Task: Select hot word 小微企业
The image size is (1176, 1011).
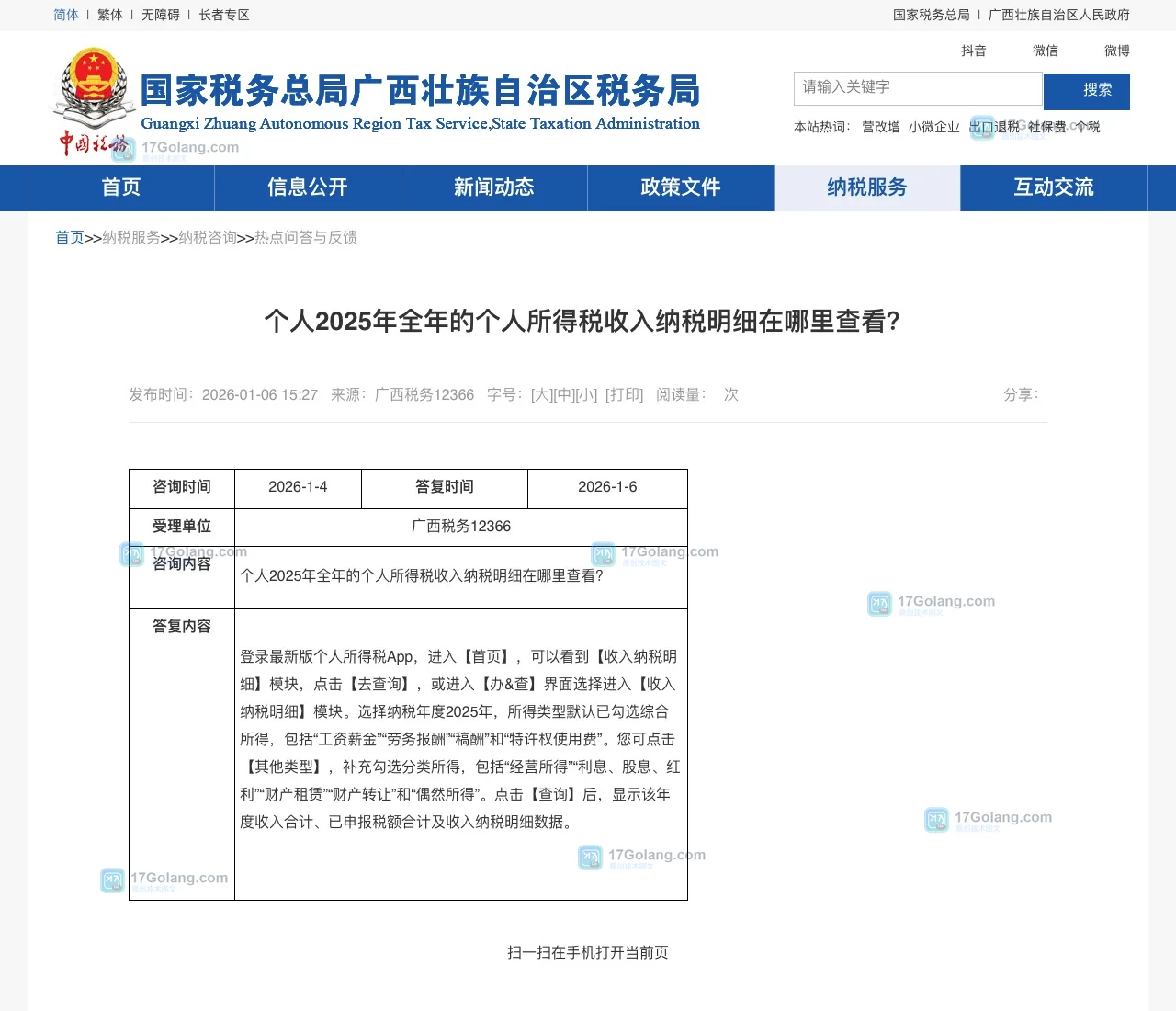Action: pyautogui.click(x=934, y=127)
